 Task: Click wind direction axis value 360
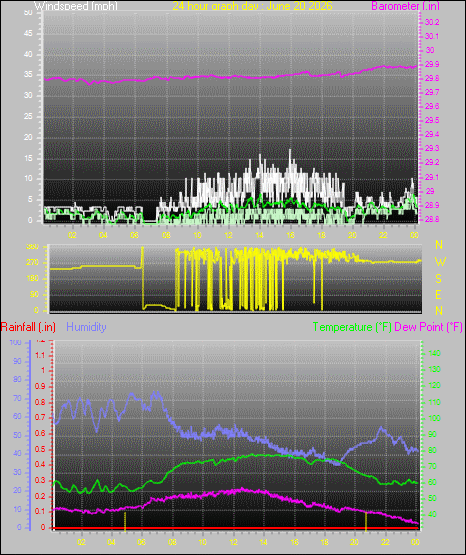33,247
